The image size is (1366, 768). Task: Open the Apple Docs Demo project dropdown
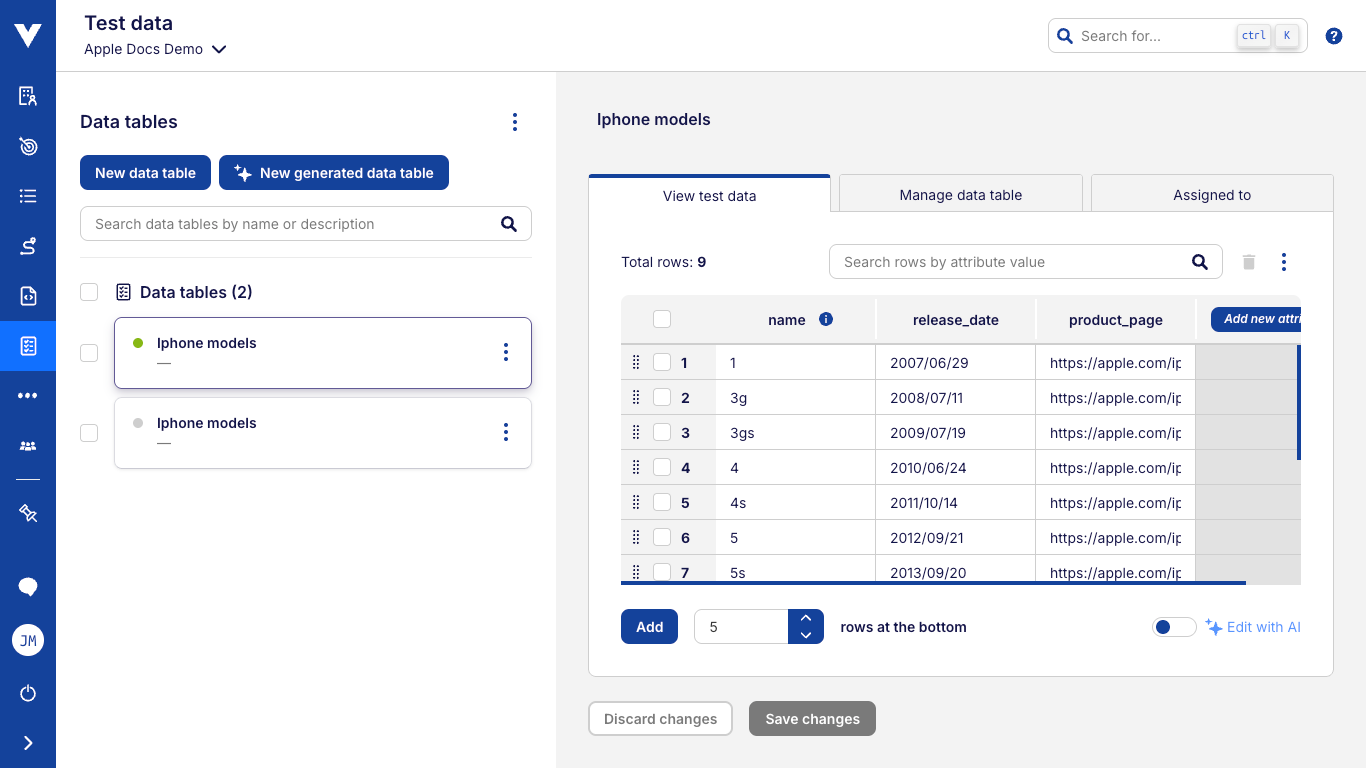pos(156,48)
